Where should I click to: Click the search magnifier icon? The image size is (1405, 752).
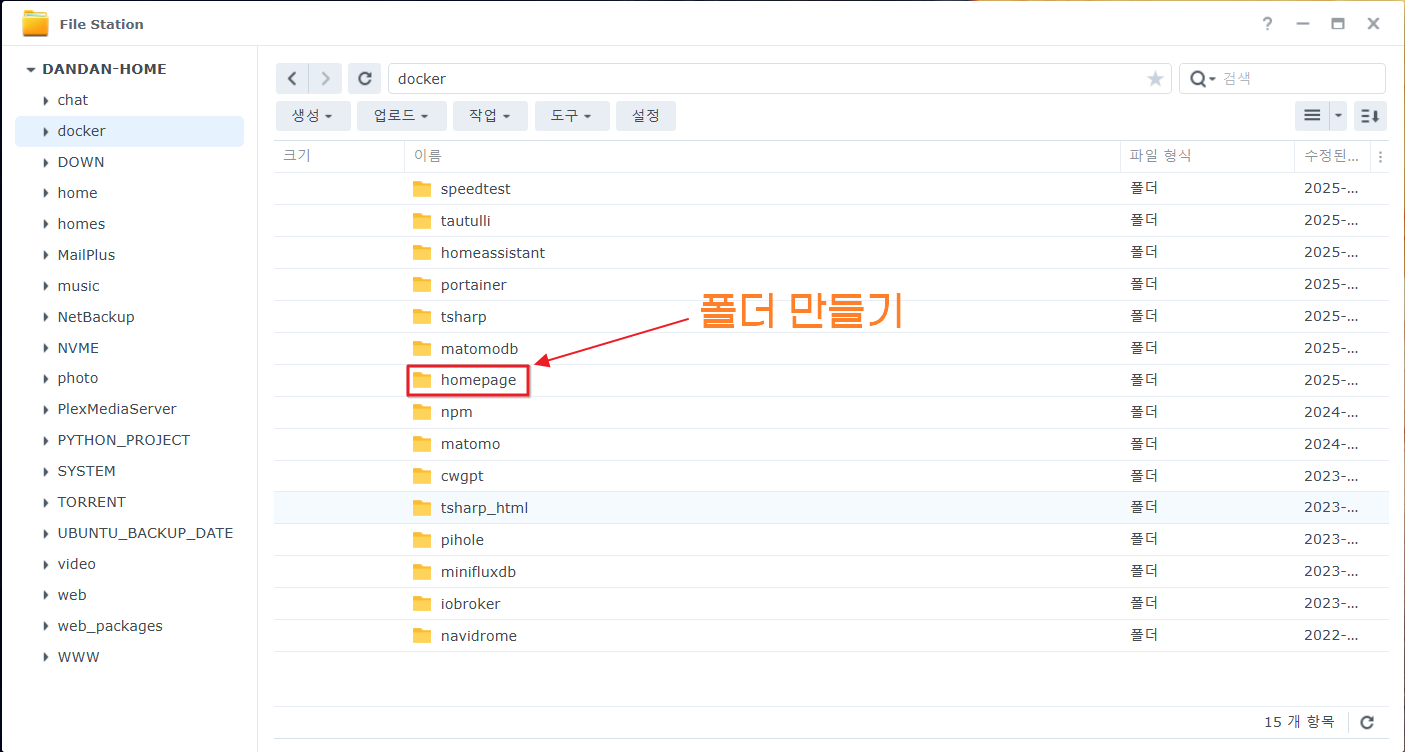pyautogui.click(x=1198, y=79)
